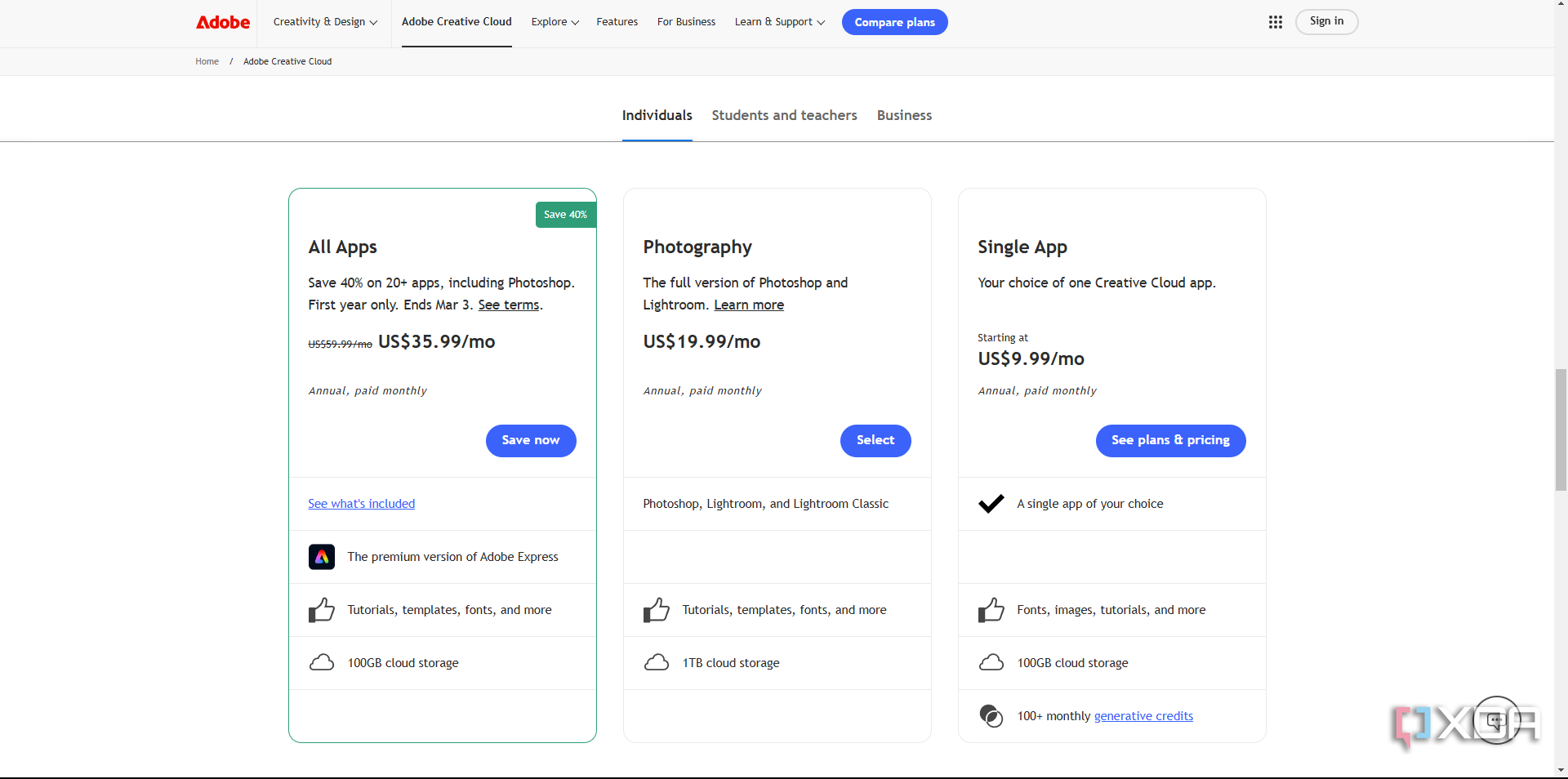Click the checkmark icon in Single App card
1568x779 pixels.
point(991,504)
